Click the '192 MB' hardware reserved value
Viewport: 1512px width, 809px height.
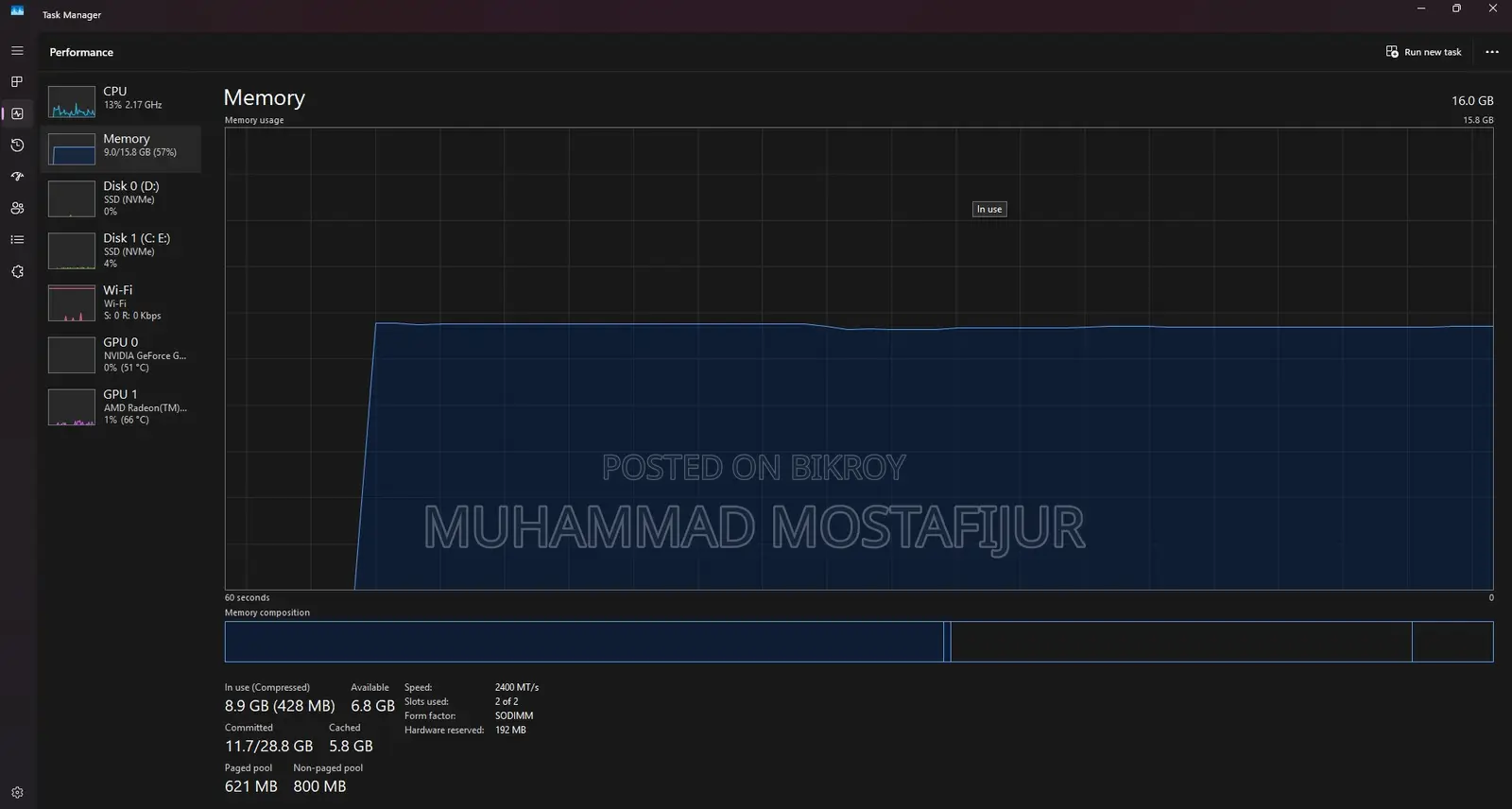pos(510,730)
